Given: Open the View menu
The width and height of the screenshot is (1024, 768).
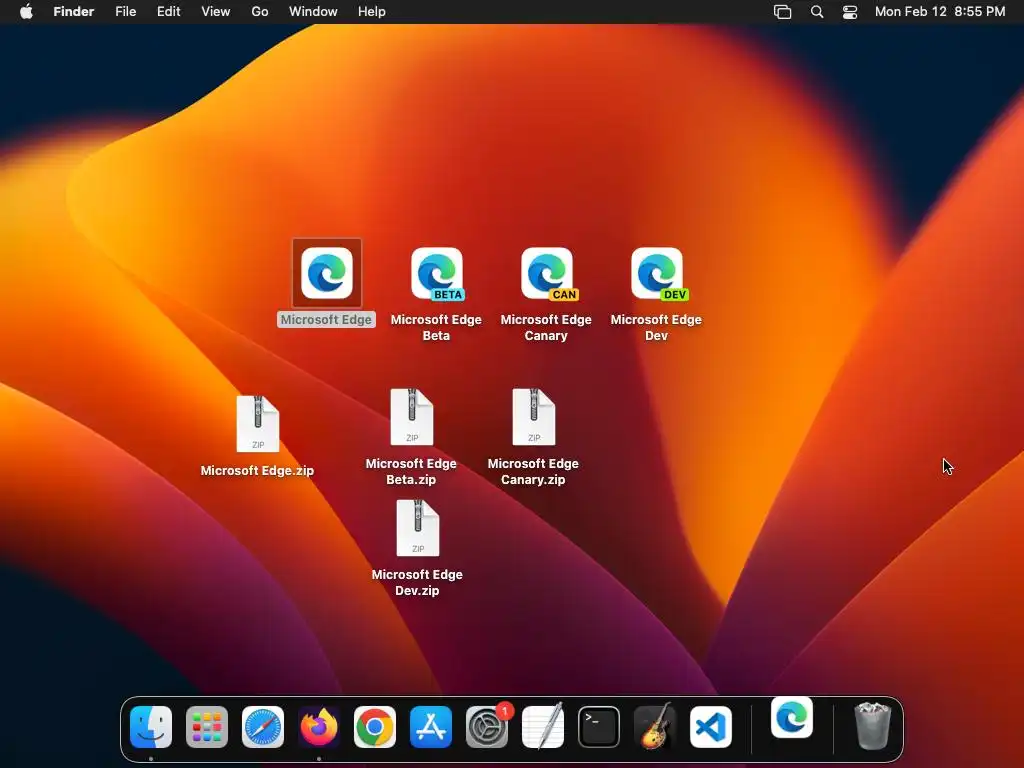Looking at the screenshot, I should point(216,12).
